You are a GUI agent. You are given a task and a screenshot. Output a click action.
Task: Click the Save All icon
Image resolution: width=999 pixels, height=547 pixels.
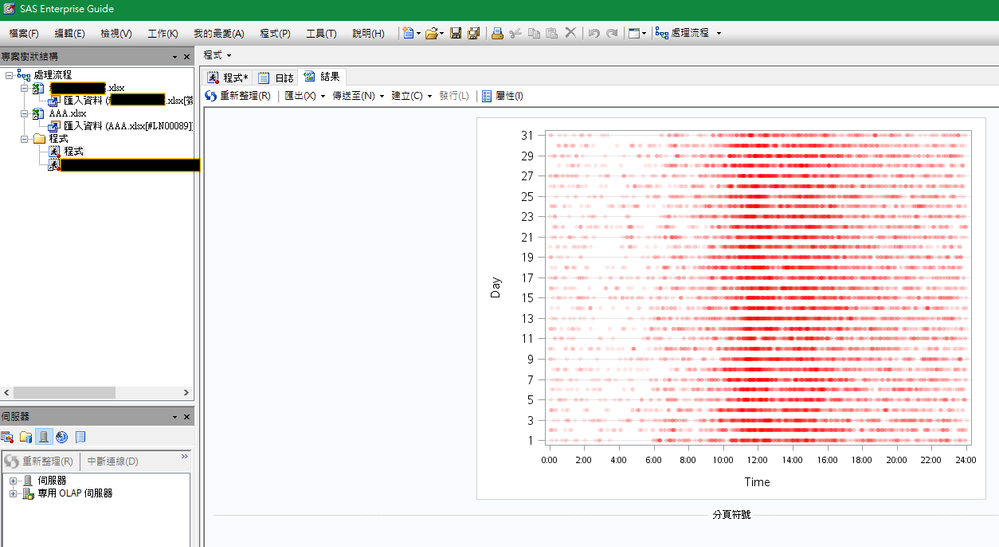tap(473, 33)
